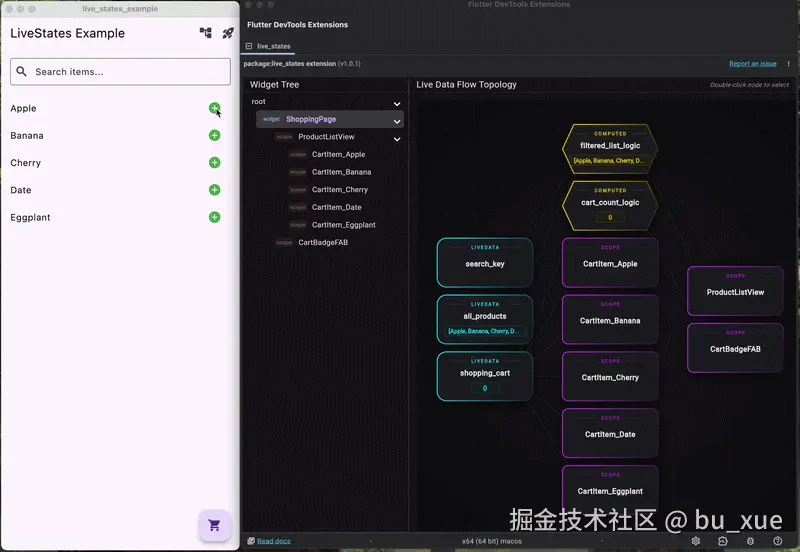Click the bug report icon in status bar
The height and width of the screenshot is (552, 800).
tap(750, 541)
